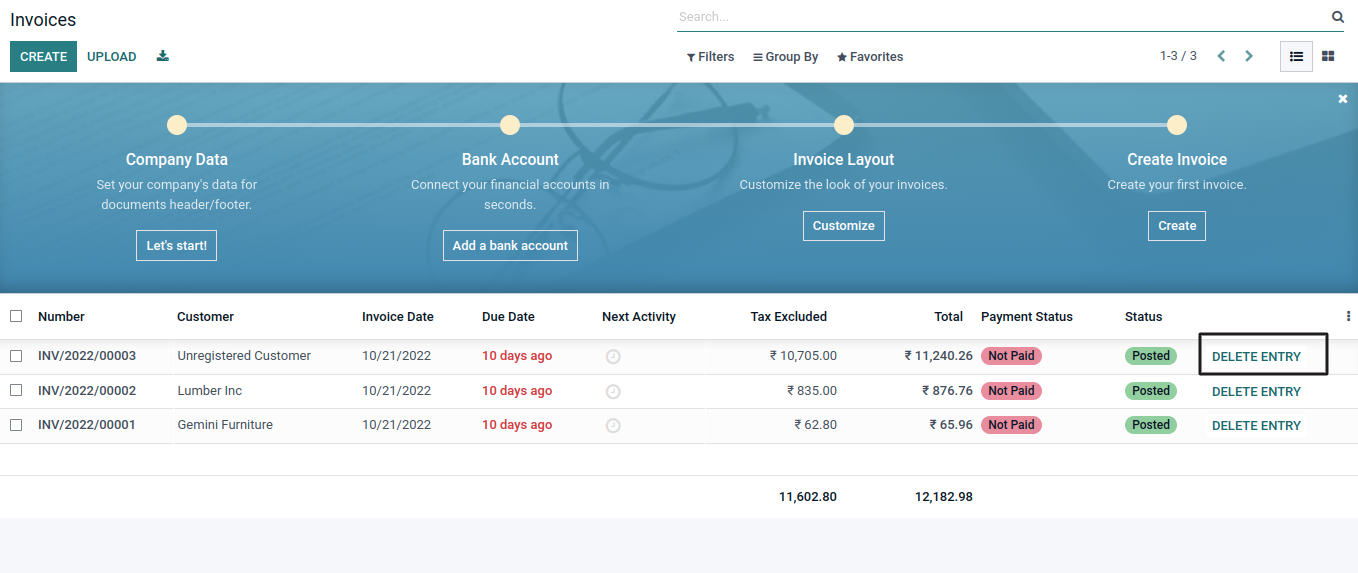Click the search magnifier icon
The height and width of the screenshot is (573, 1358).
tap(1338, 17)
